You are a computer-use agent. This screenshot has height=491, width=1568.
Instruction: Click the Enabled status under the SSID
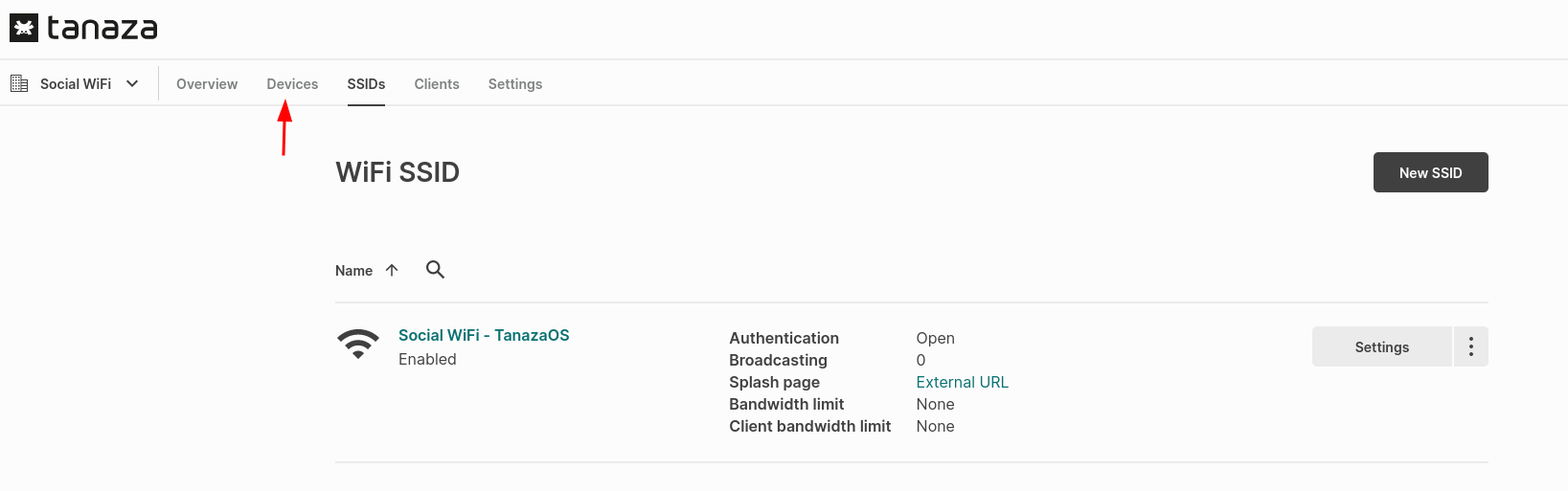click(x=427, y=359)
